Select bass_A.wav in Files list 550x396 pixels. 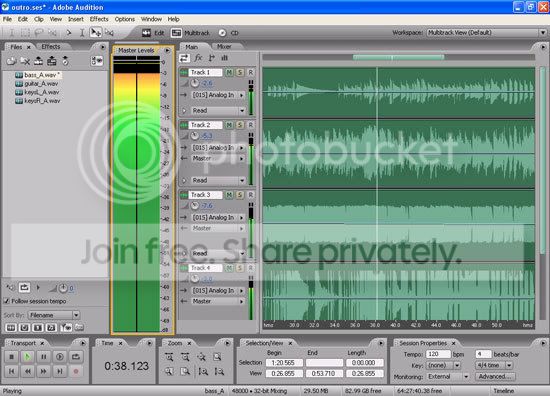click(38, 75)
